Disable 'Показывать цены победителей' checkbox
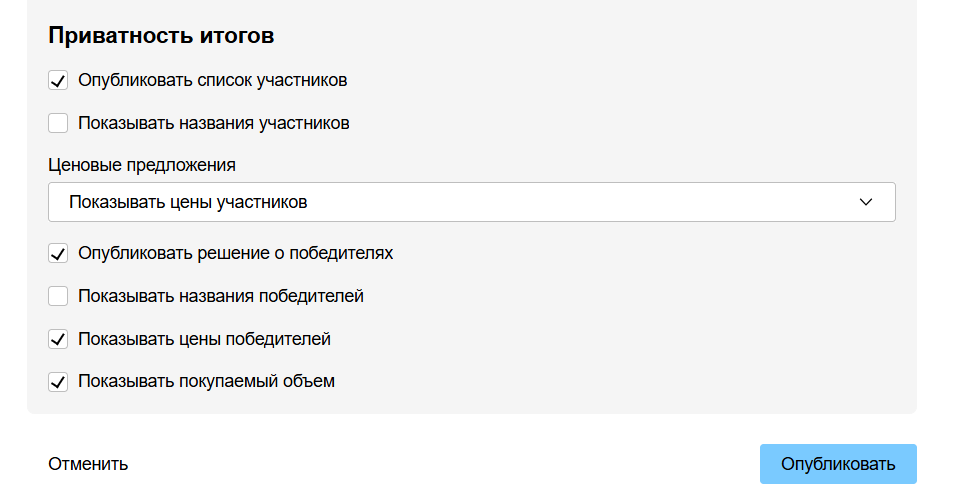This screenshot has height=501, width=959. (x=58, y=340)
